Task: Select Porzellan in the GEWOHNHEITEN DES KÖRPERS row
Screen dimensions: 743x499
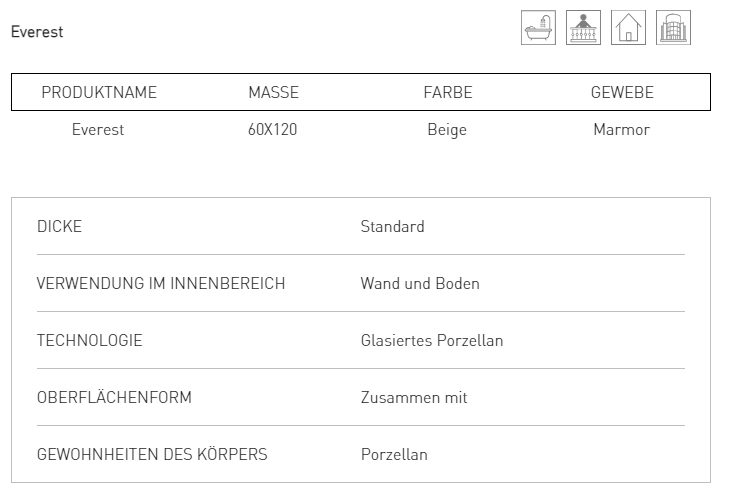Action: click(x=394, y=454)
